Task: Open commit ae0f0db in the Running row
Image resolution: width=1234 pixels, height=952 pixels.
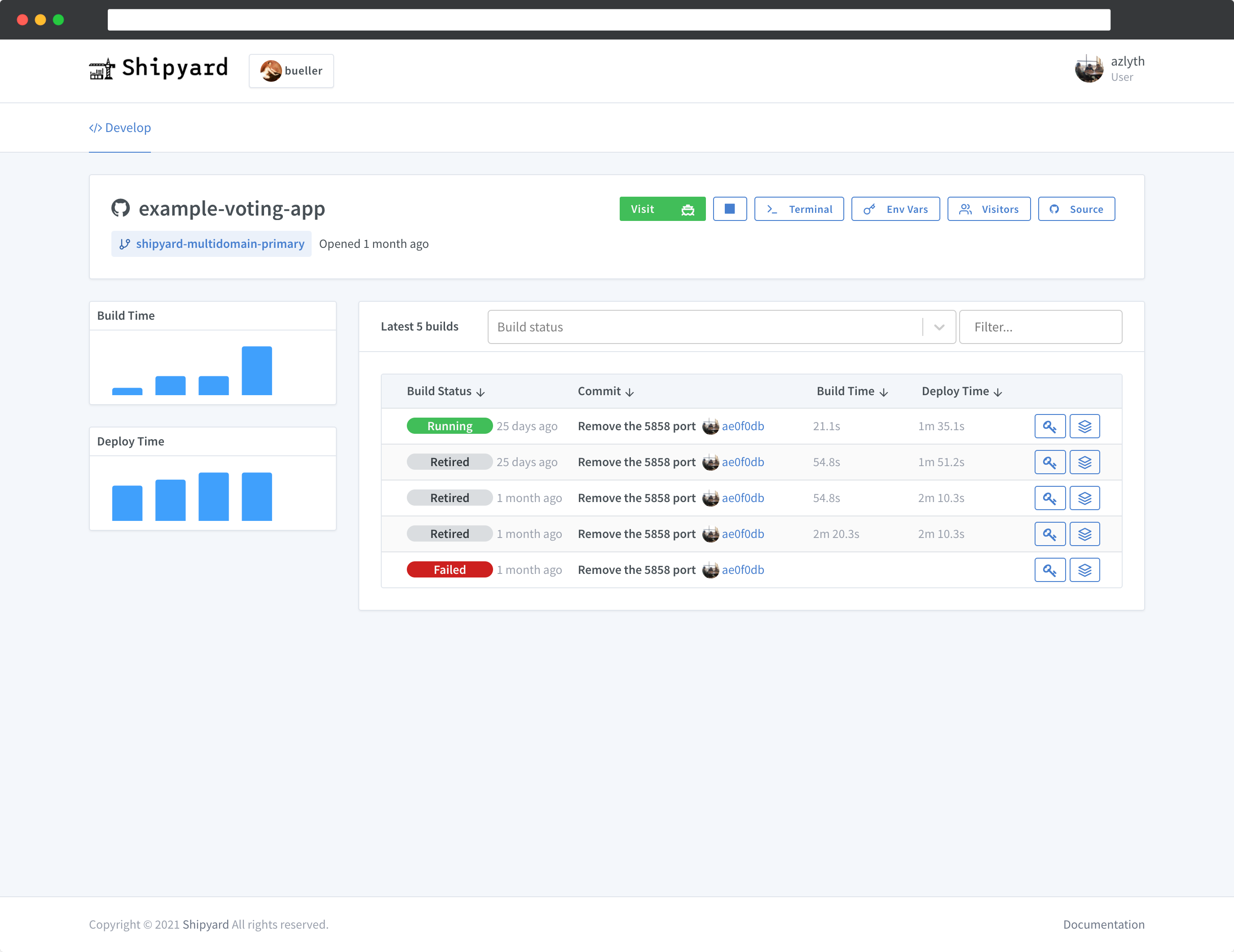Action: [x=742, y=426]
